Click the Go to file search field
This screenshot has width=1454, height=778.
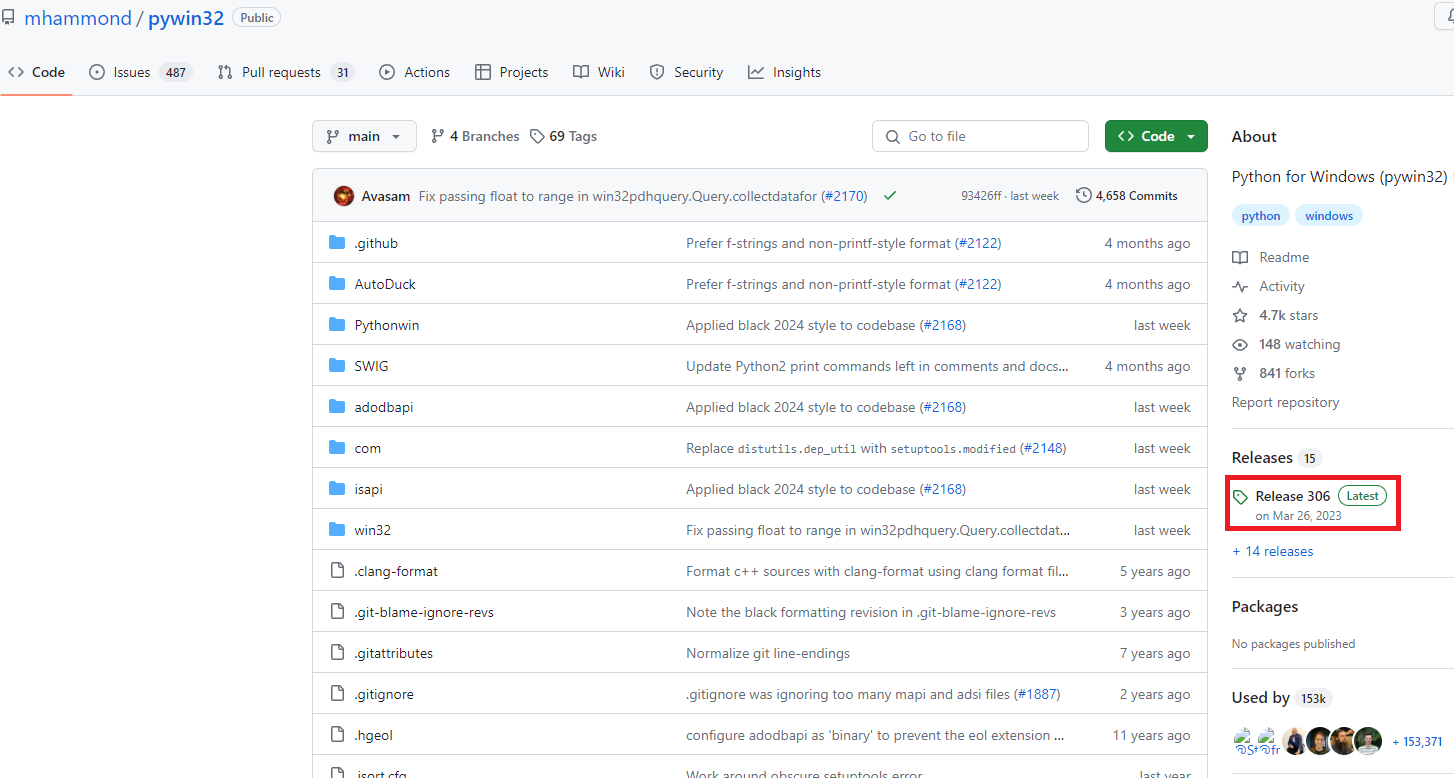(x=980, y=136)
